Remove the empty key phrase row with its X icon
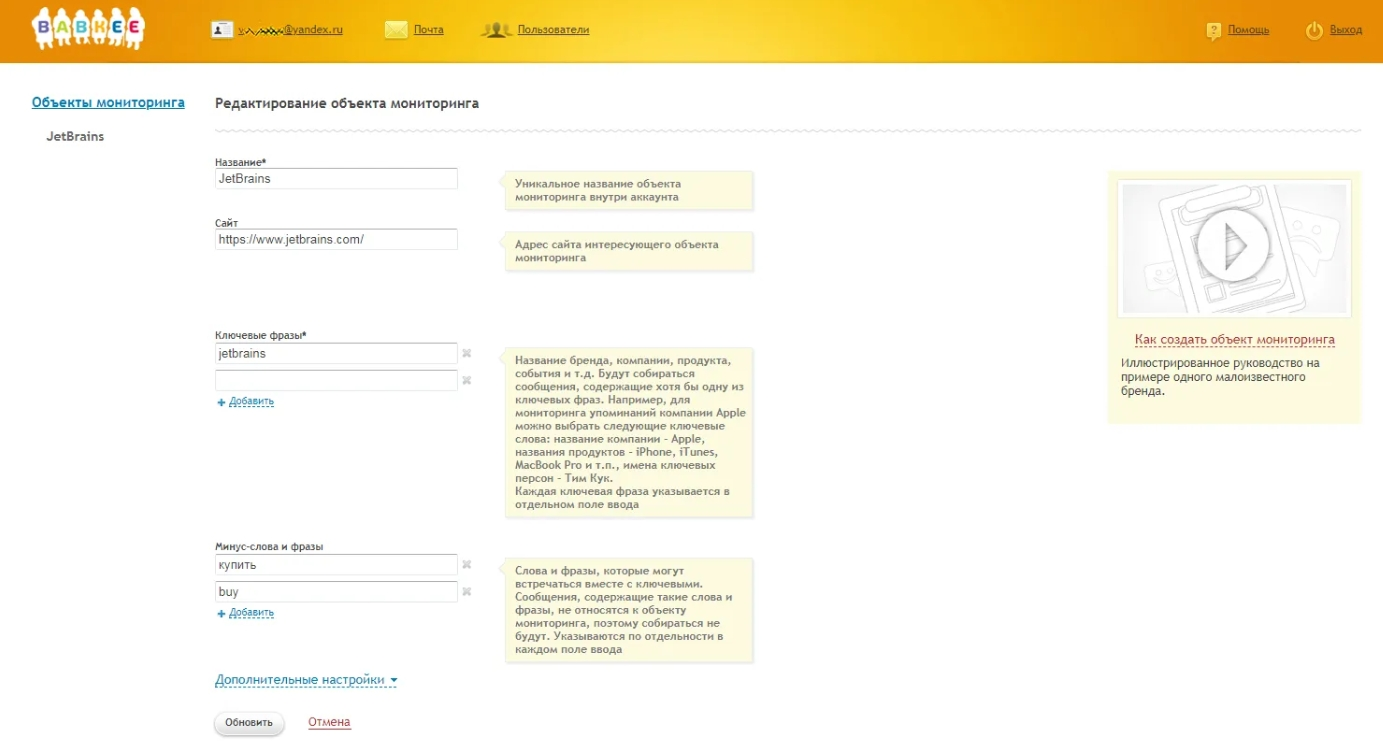The image size is (1383, 742). [x=466, y=380]
